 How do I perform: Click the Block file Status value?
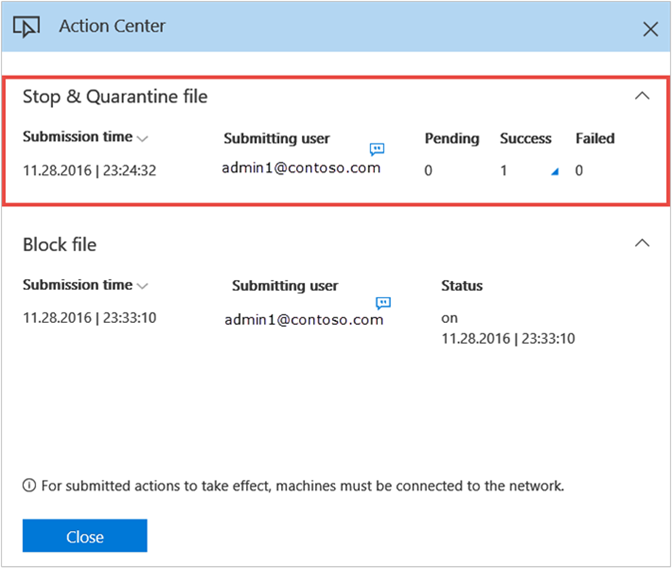coord(508,329)
